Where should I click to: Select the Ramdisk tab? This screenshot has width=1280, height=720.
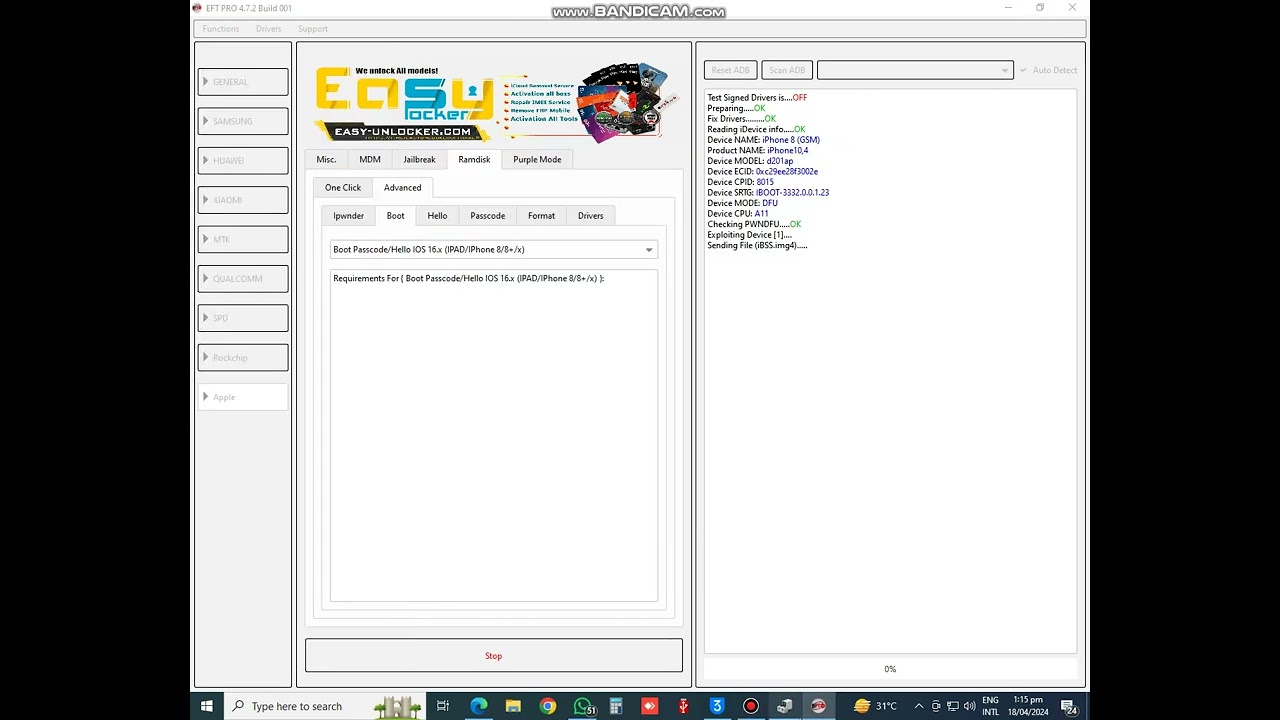(474, 159)
